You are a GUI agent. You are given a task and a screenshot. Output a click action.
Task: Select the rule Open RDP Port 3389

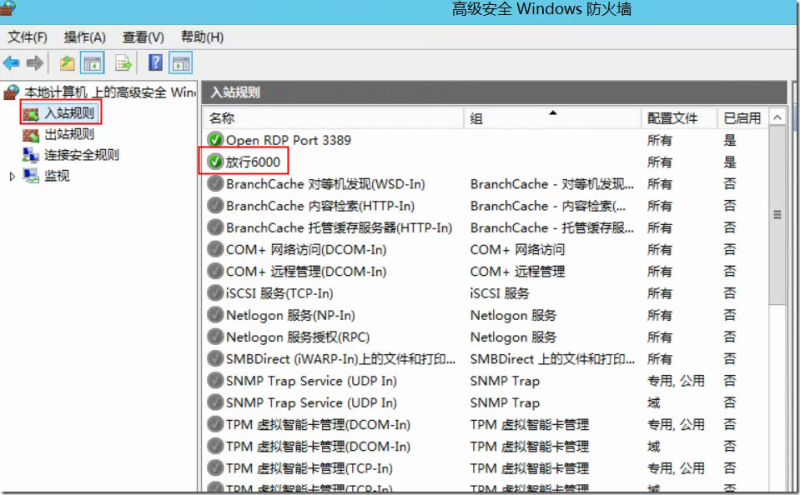click(x=288, y=140)
